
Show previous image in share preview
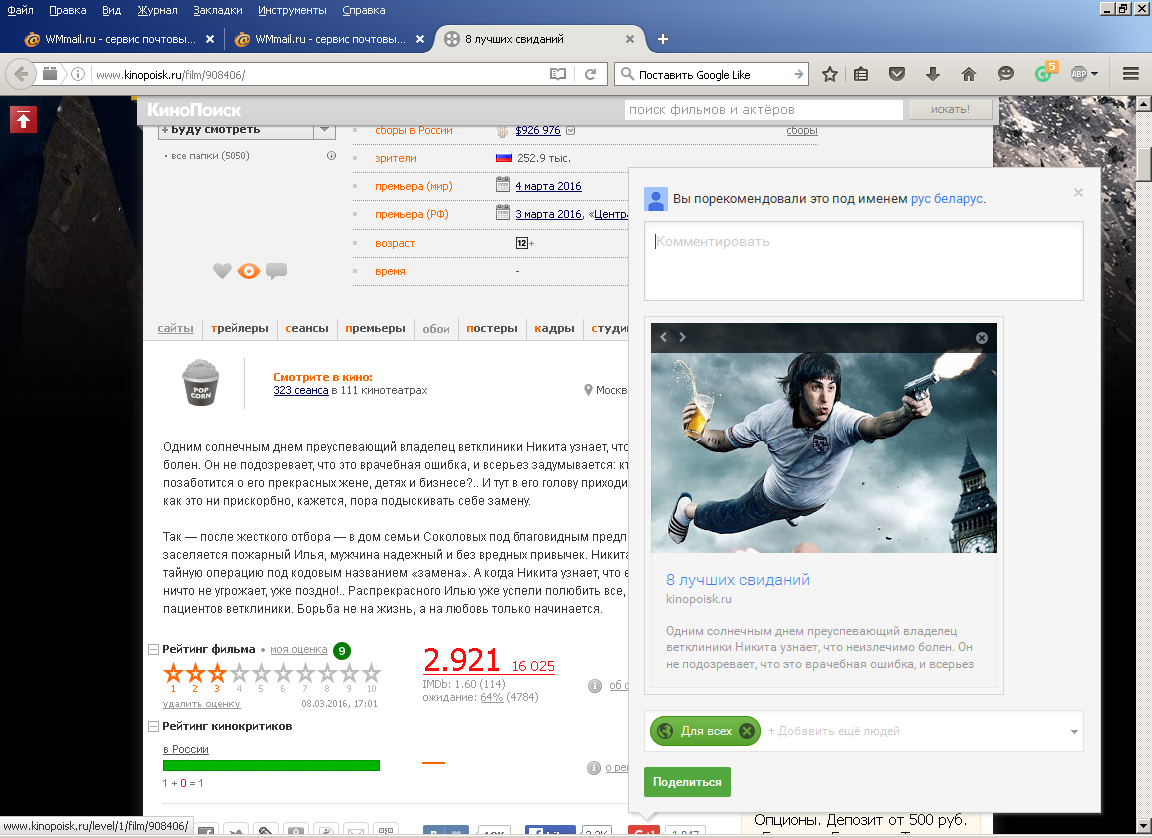click(x=663, y=337)
